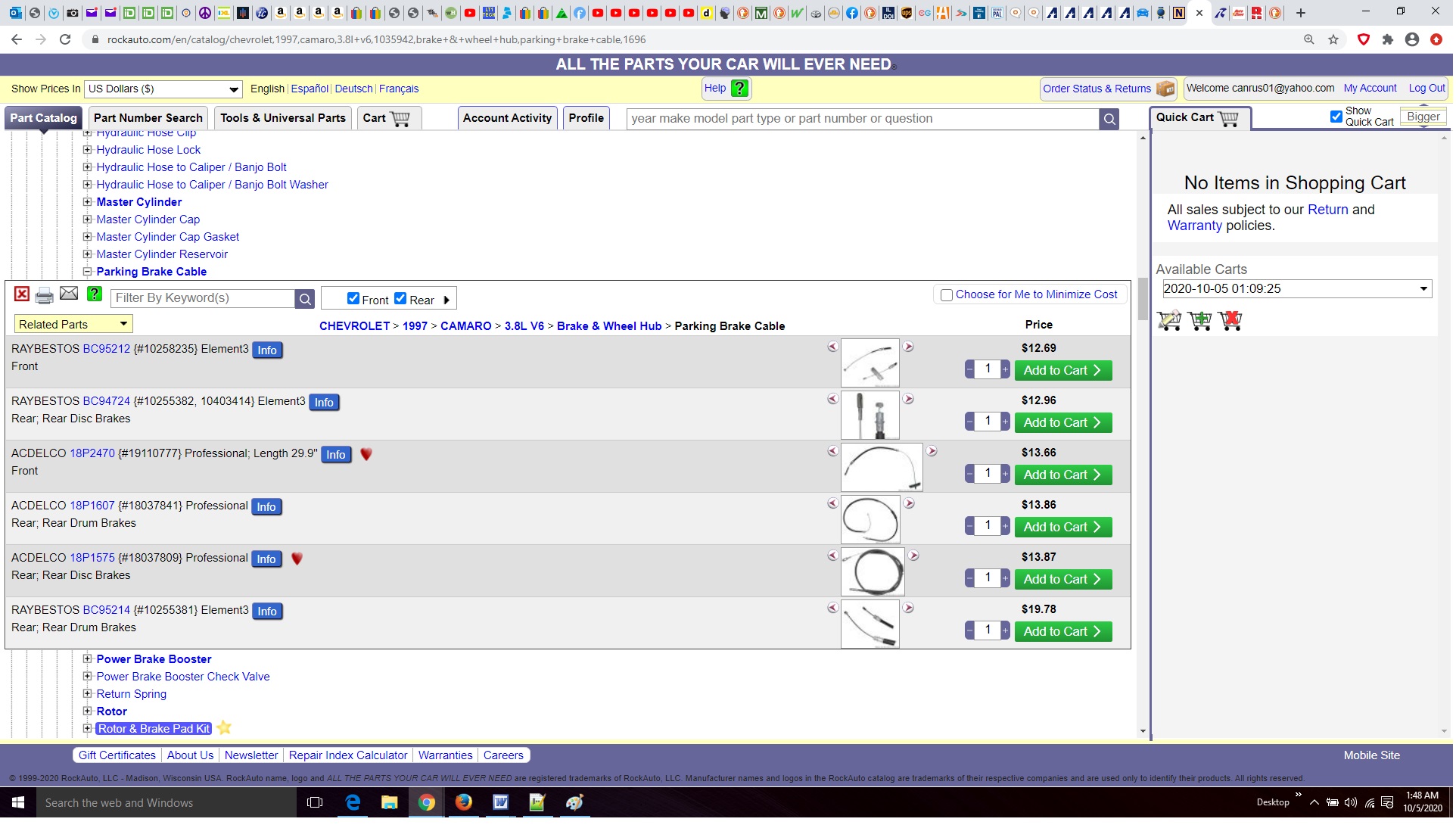Click the keyword filter magnifier button

305,300
